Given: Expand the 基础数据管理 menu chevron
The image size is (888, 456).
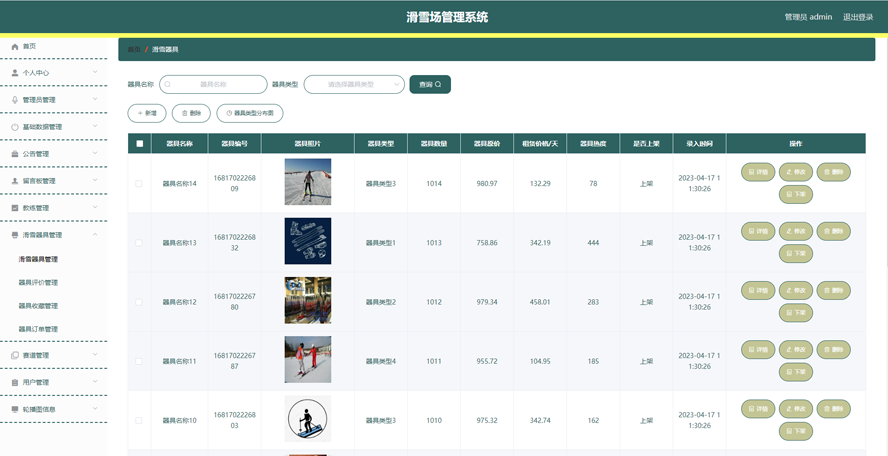Looking at the screenshot, I should pyautogui.click(x=95, y=126).
